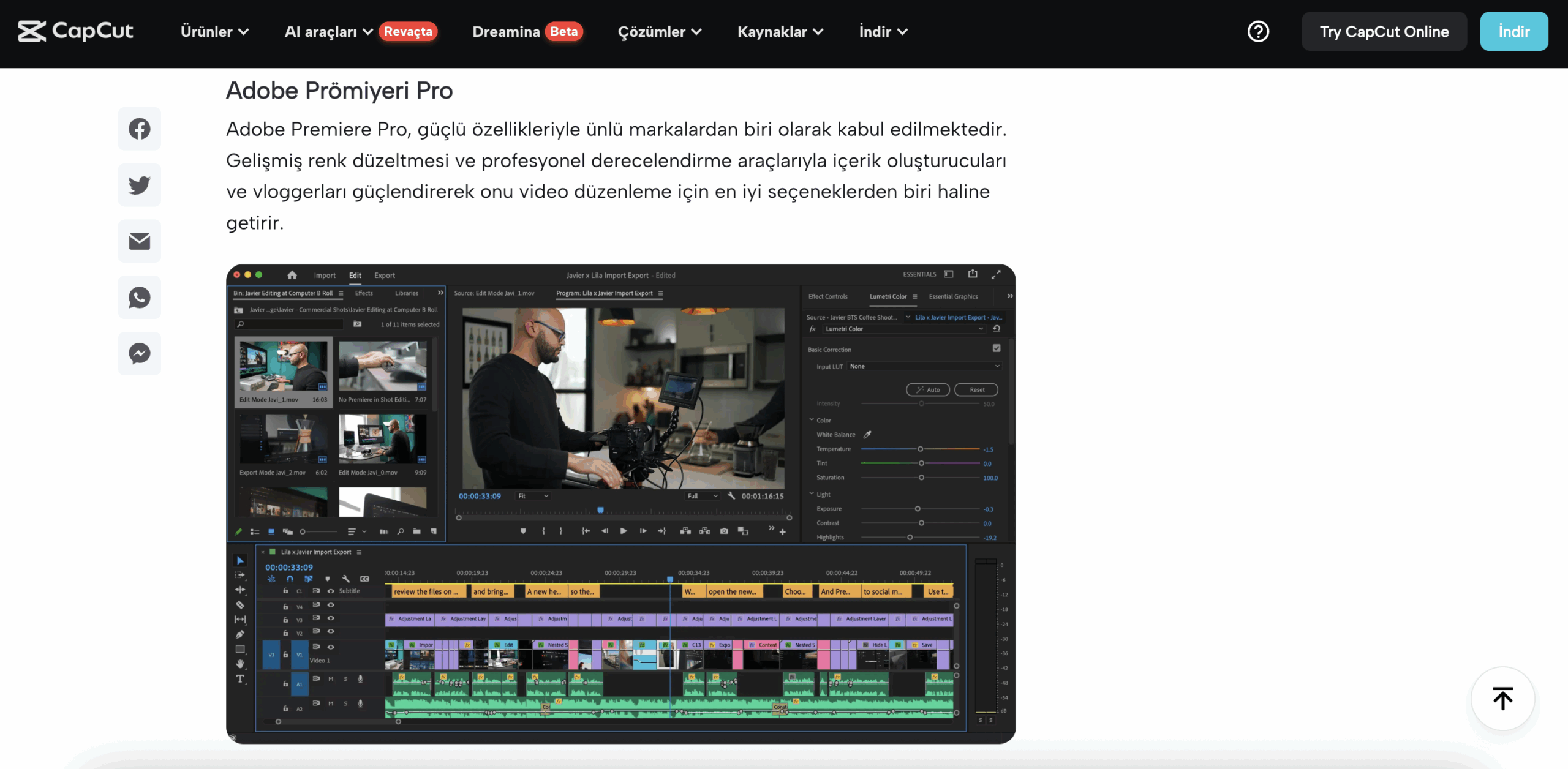Toggle the Basic Correction checkbox
The width and height of the screenshot is (1568, 769).
click(x=997, y=348)
